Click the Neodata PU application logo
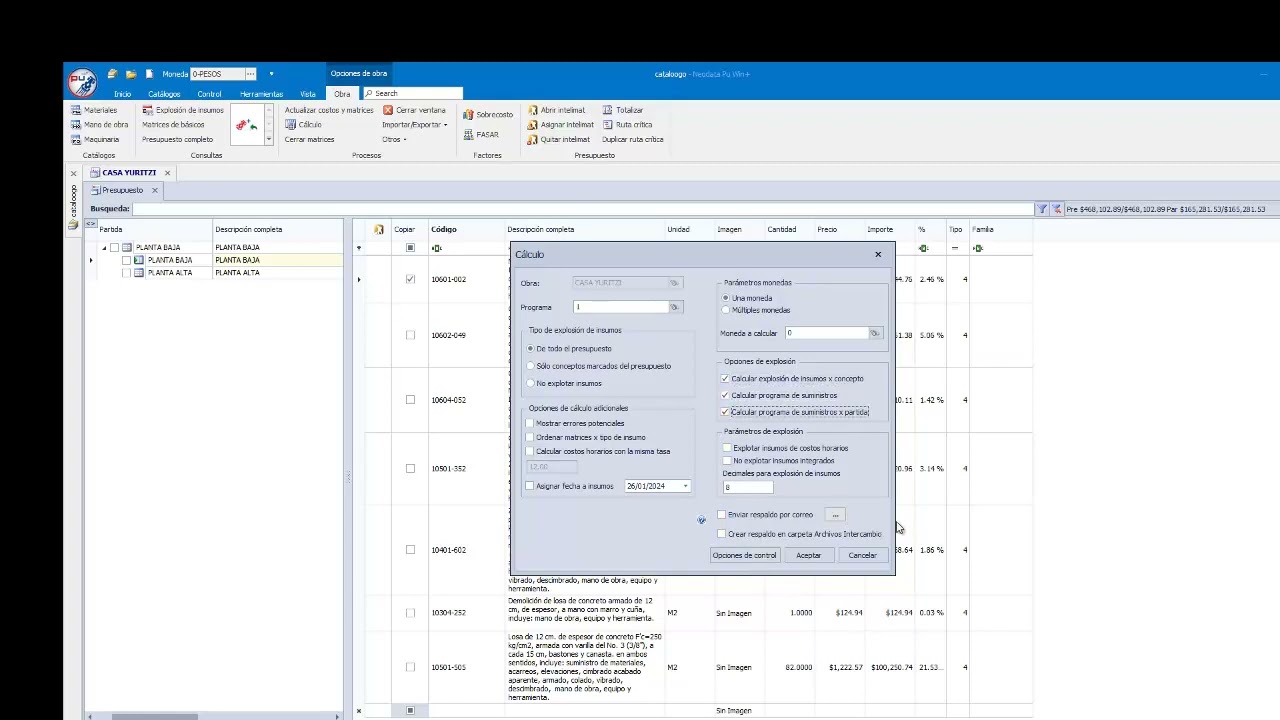Image resolution: width=1280 pixels, height=720 pixels. 82,82
